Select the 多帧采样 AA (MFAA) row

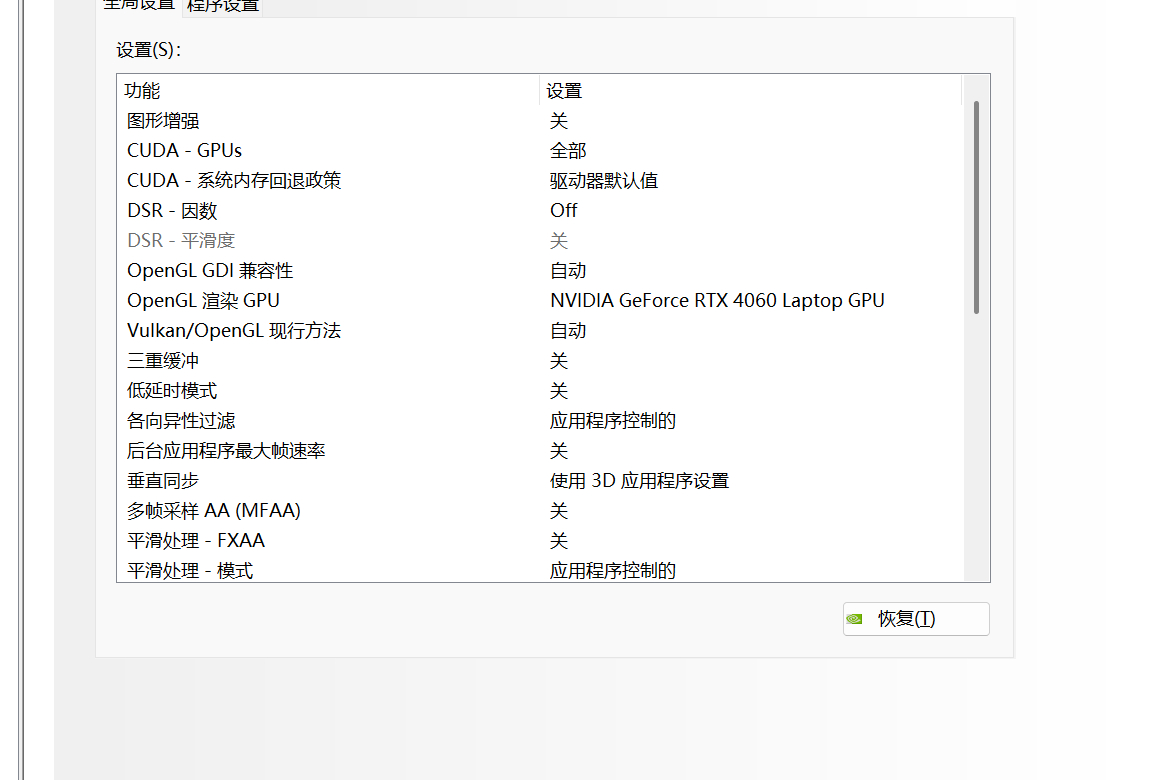pos(214,511)
